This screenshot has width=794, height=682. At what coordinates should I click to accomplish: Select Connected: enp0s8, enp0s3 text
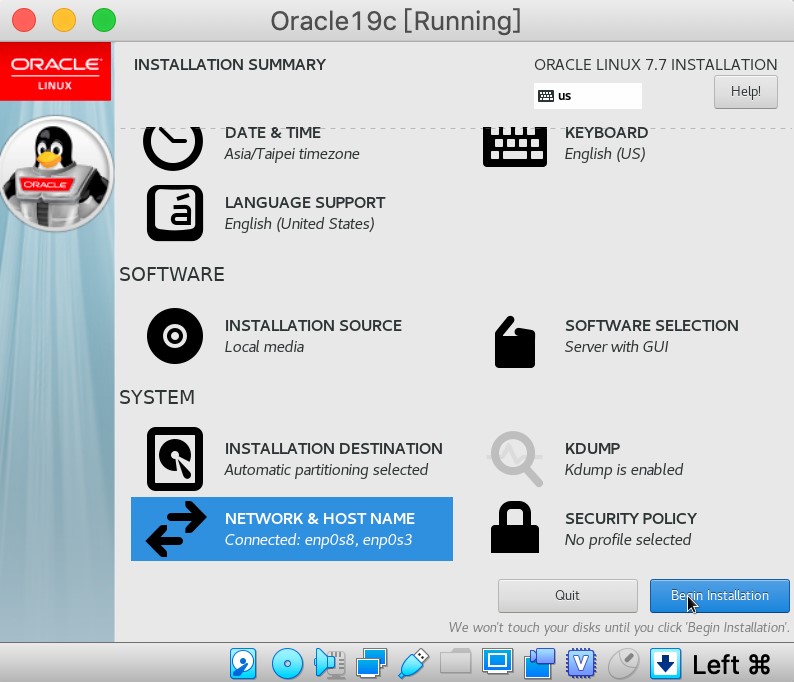click(318, 540)
